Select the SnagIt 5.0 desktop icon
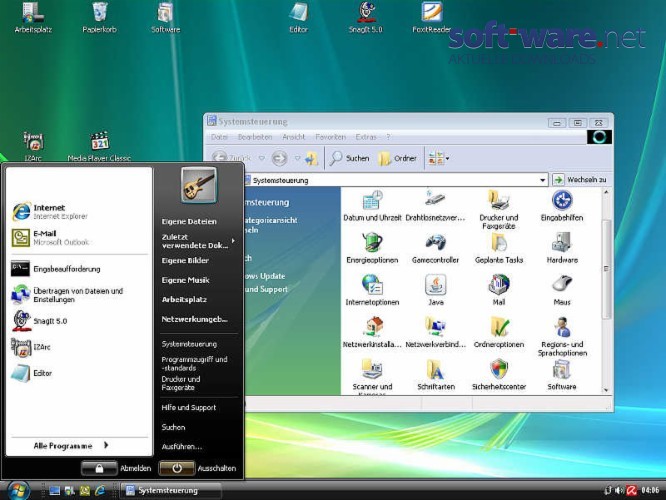The width and height of the screenshot is (666, 500). [365, 18]
